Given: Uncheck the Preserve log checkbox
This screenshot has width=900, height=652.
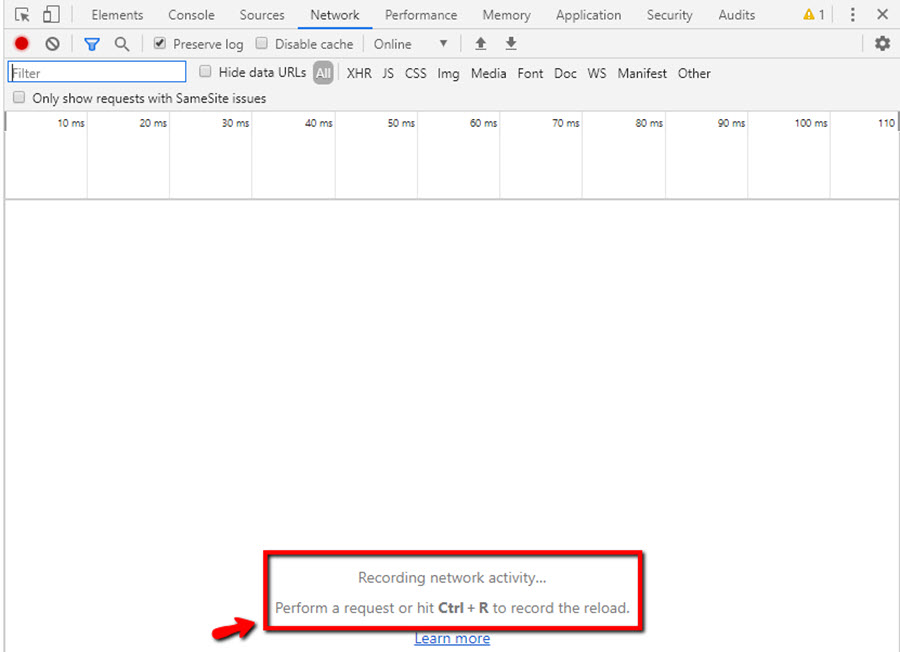Looking at the screenshot, I should (x=160, y=43).
